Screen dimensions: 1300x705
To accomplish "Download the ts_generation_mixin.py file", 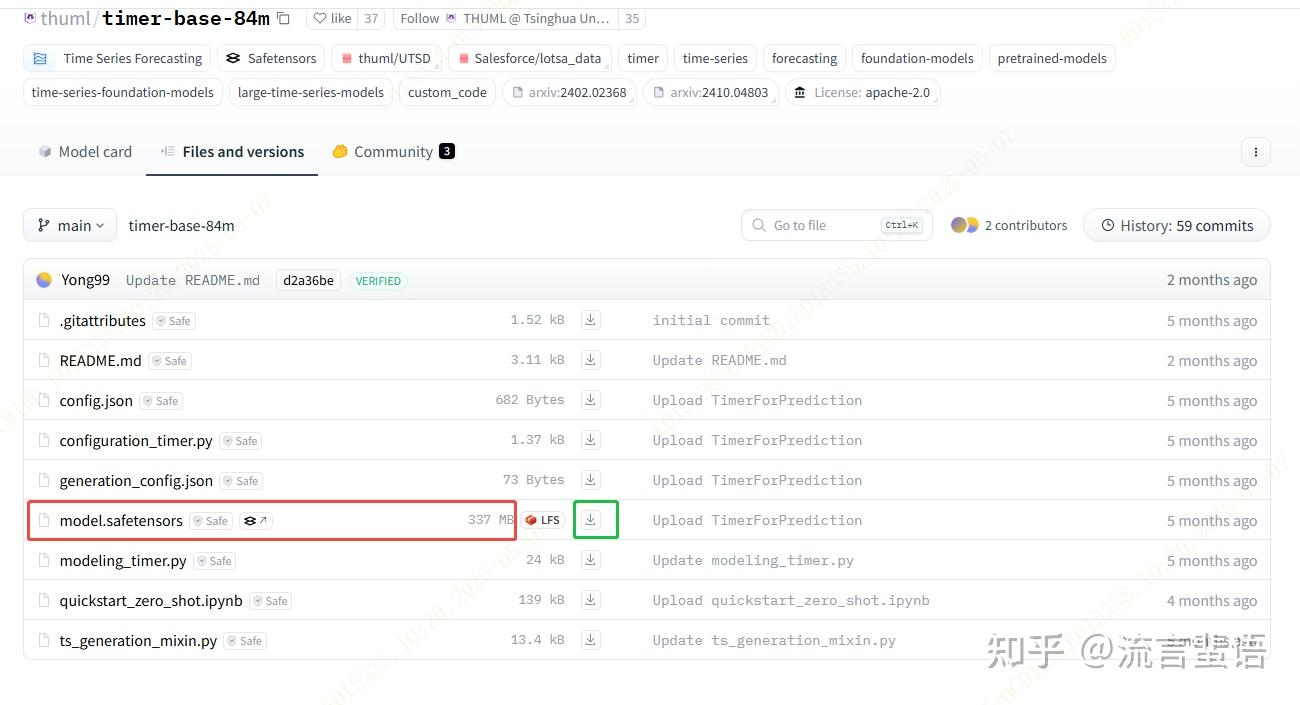I will (590, 640).
